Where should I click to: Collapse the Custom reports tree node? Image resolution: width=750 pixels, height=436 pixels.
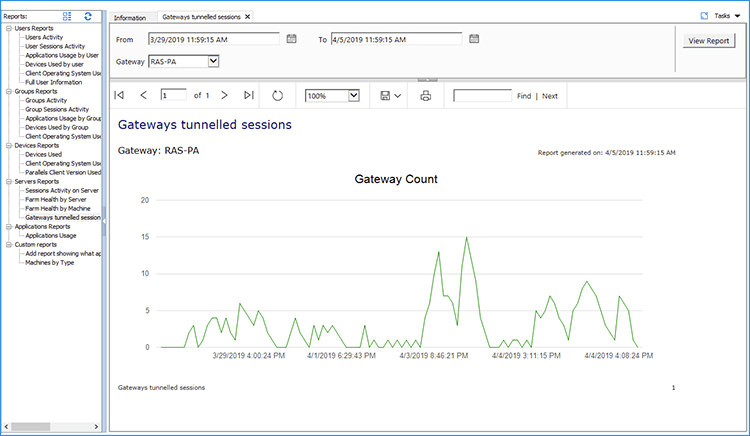coord(9,245)
